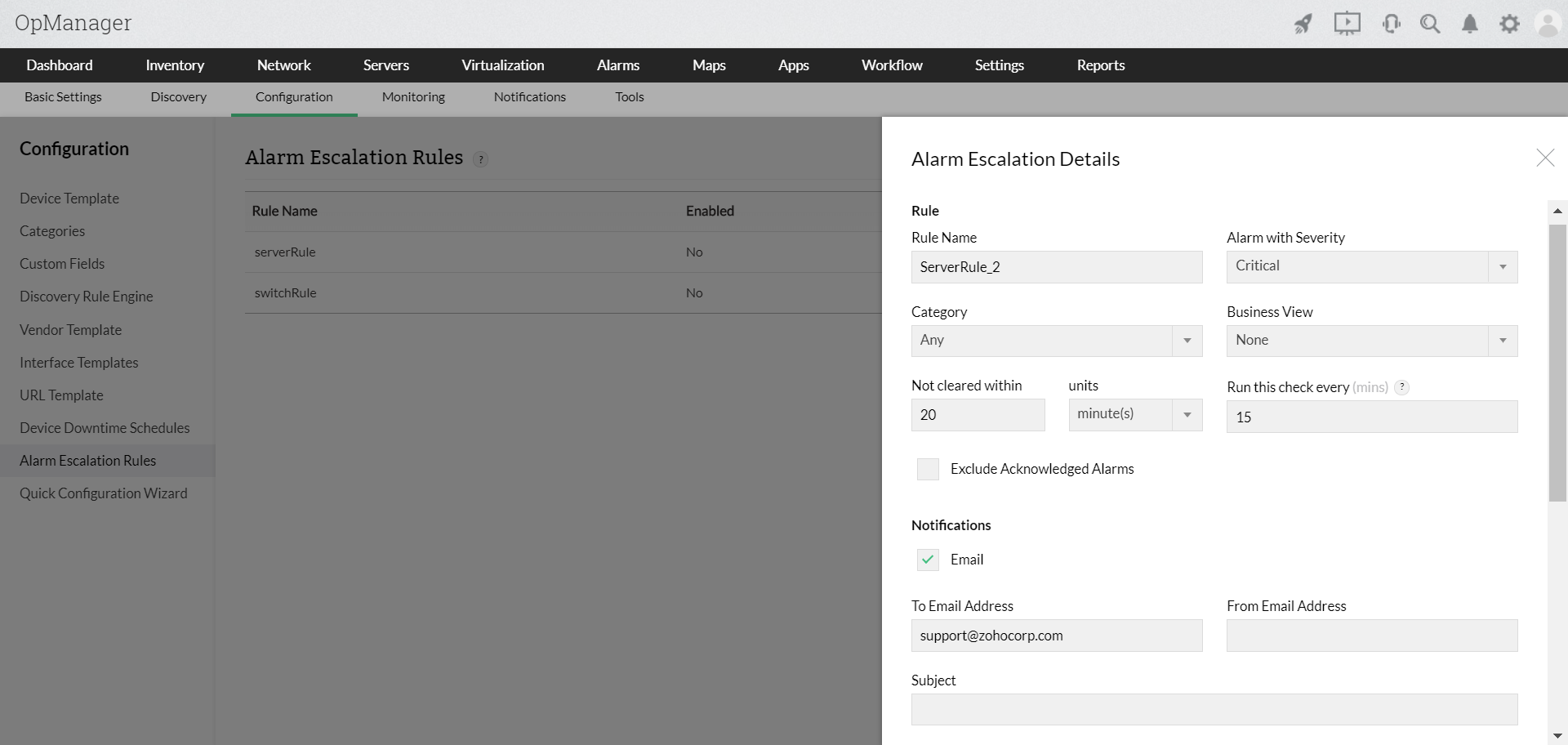Click the headset support icon

pos(1392,24)
